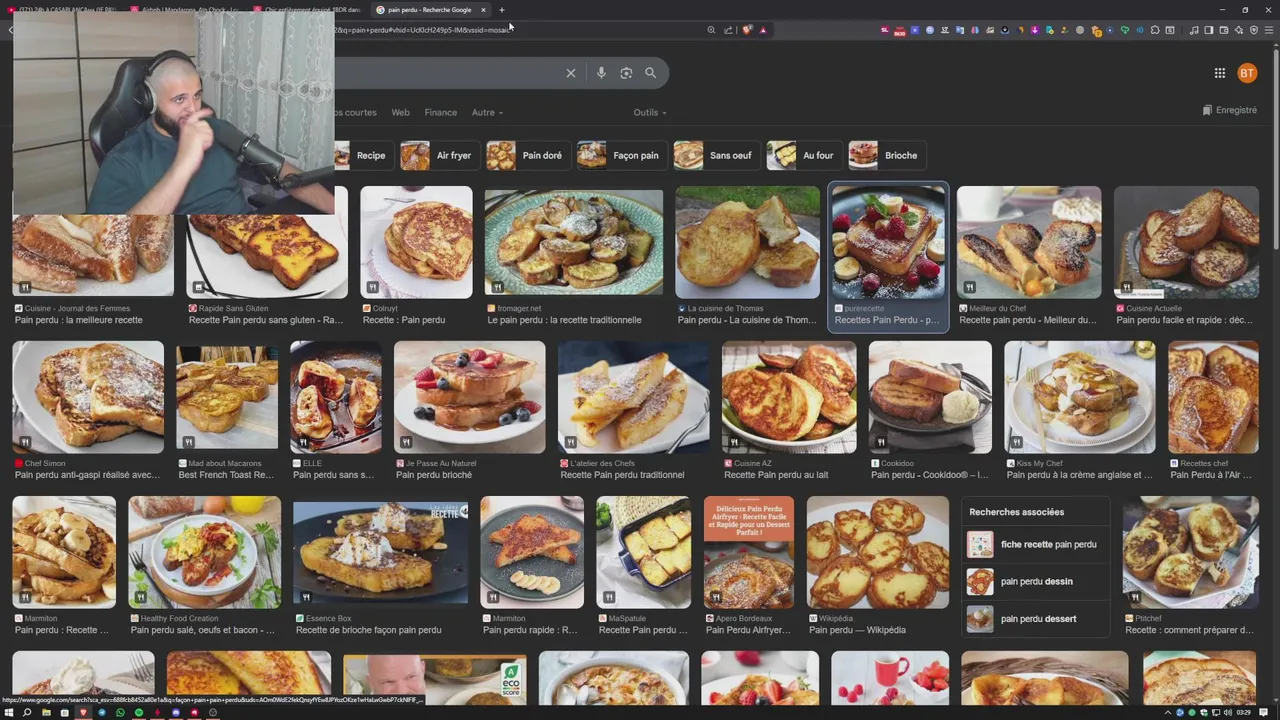Open the Brave Wallet icon
The height and width of the screenshot is (720, 1280).
coord(1224,30)
